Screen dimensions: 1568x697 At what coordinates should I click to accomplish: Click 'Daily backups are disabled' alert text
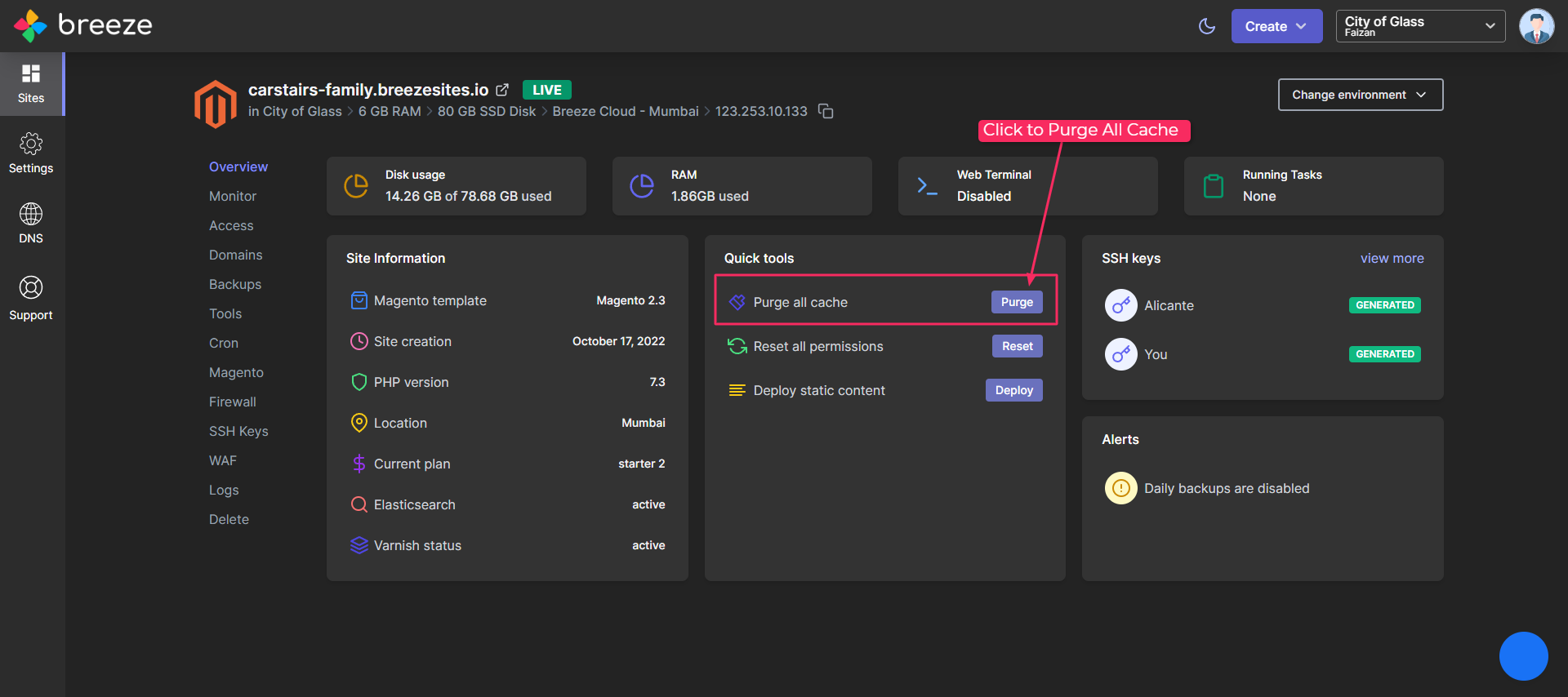pos(1227,488)
